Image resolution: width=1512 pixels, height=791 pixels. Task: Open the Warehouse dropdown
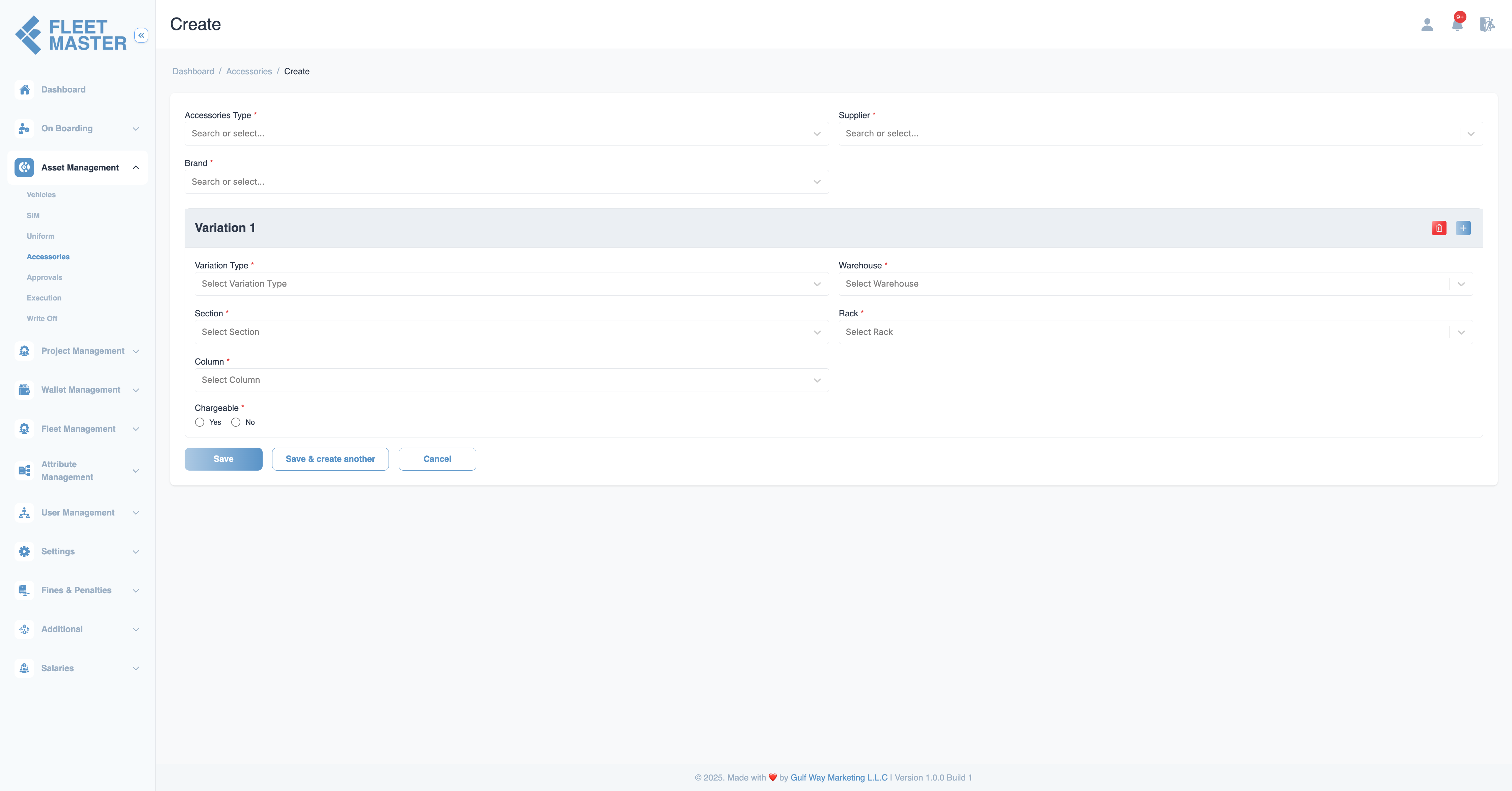pyautogui.click(x=1156, y=284)
